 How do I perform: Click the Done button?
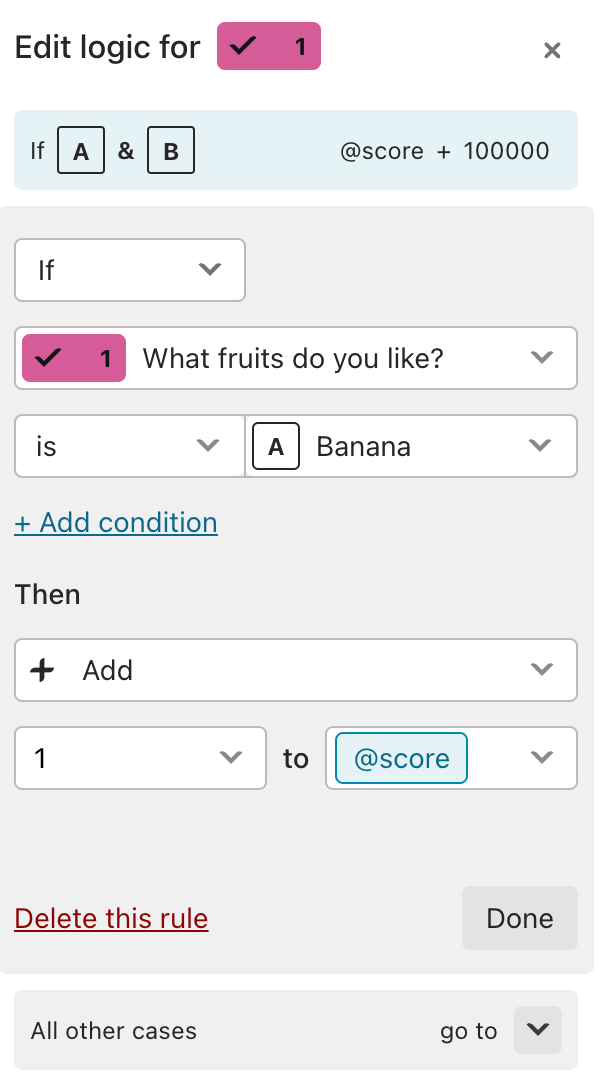click(520, 918)
